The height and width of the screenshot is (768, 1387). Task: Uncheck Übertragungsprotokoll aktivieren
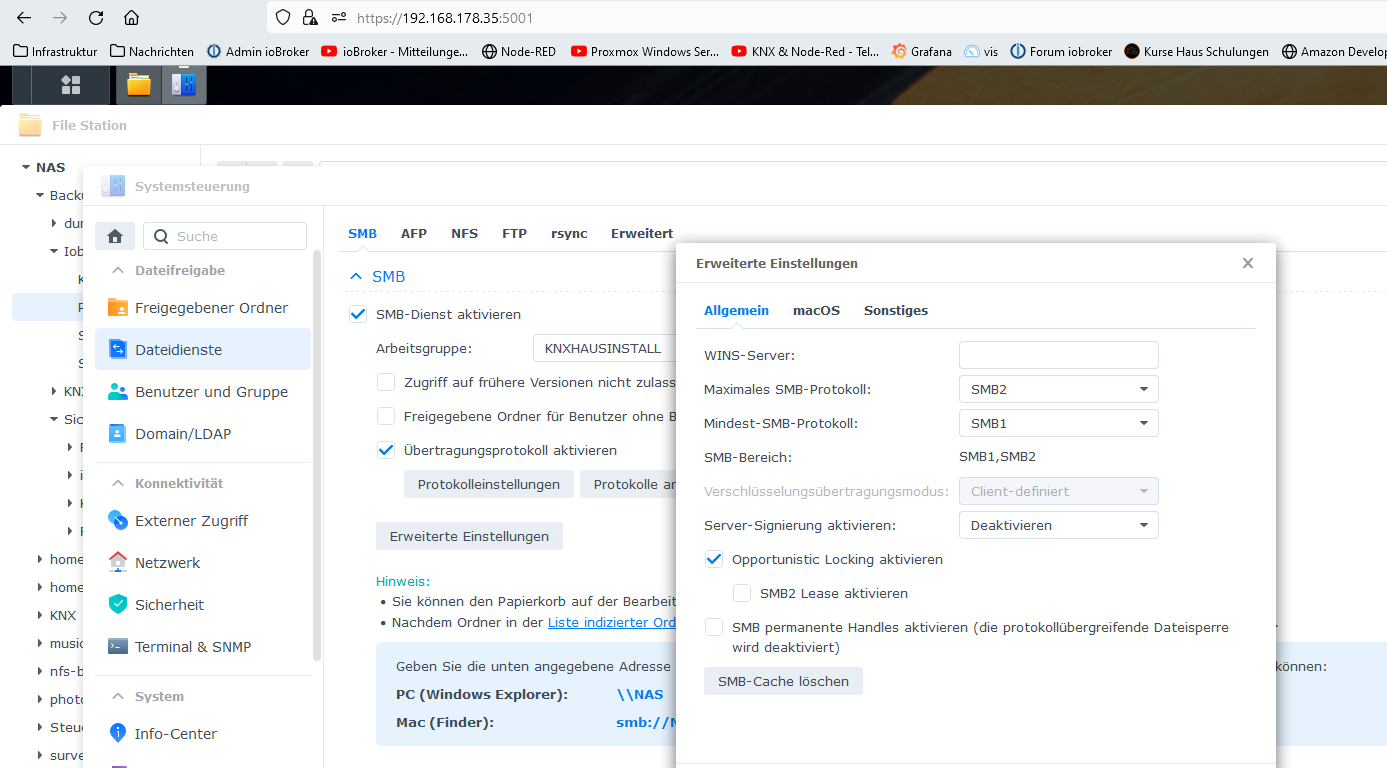(386, 450)
